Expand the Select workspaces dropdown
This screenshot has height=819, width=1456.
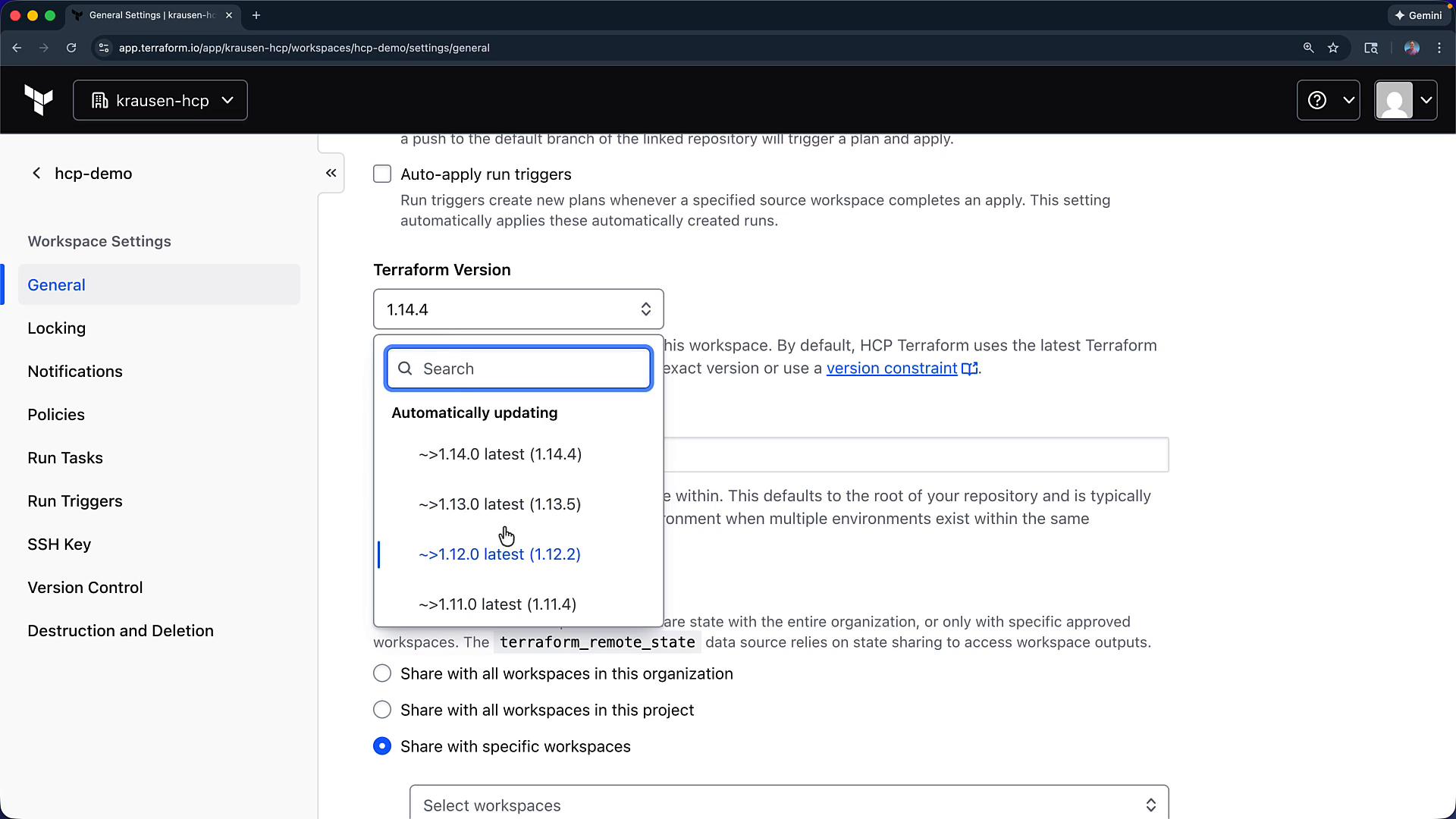tap(789, 802)
